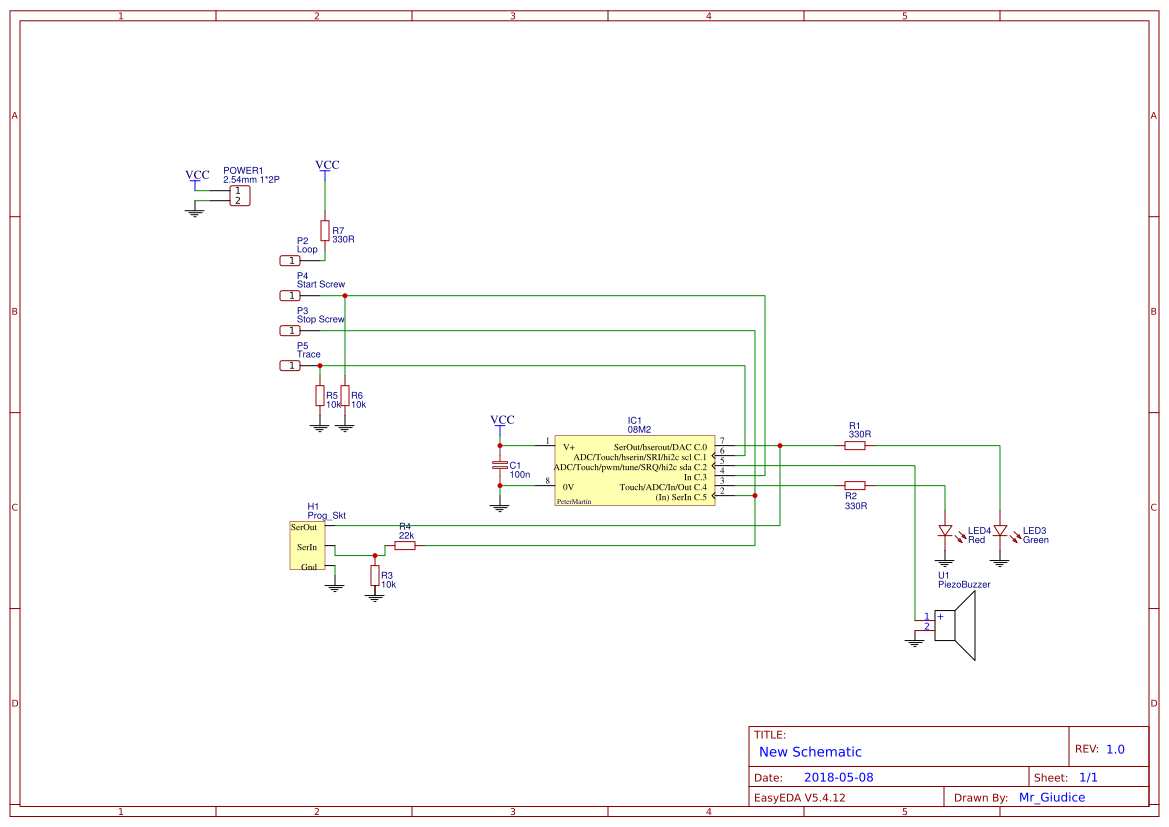
Task: Select the IC1 08M2 microcontroller symbol
Action: [x=635, y=470]
